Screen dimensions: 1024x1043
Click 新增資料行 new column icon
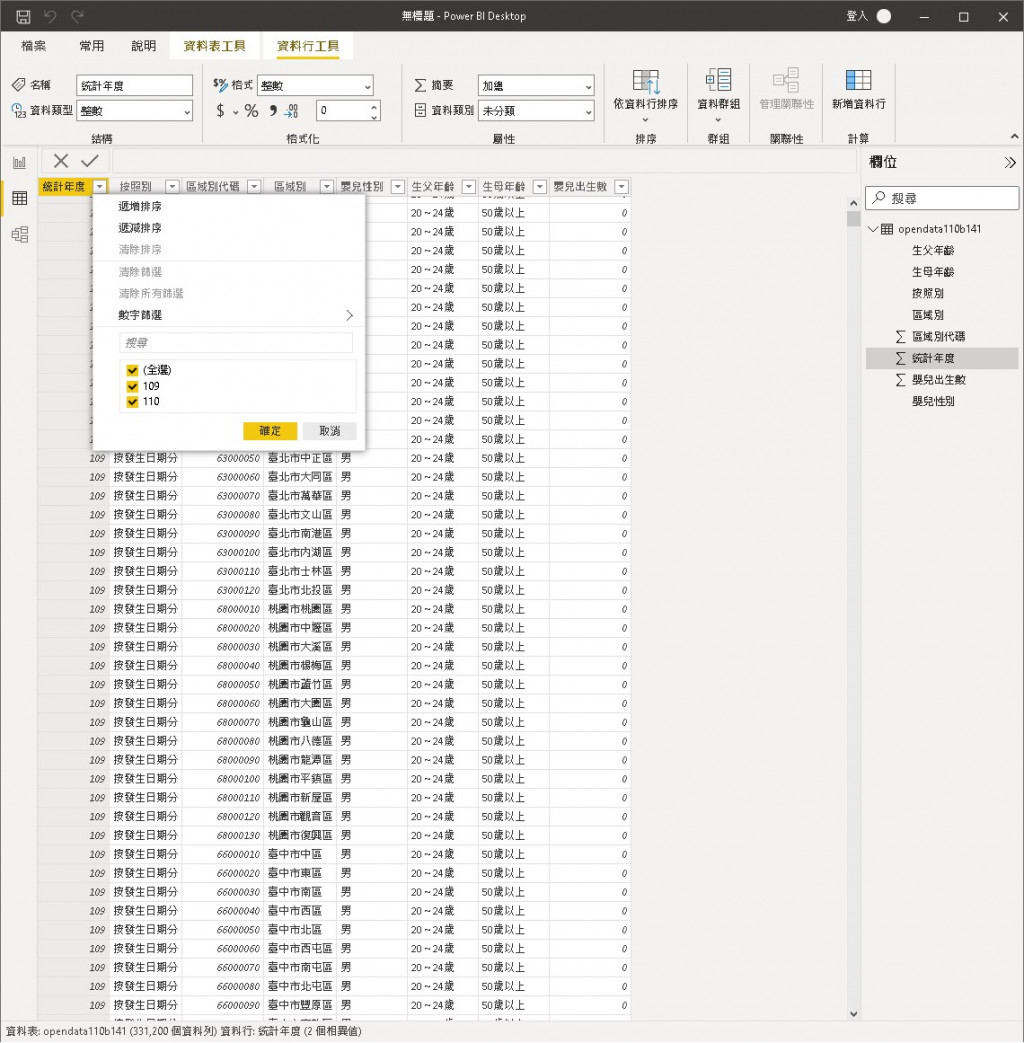(x=858, y=89)
